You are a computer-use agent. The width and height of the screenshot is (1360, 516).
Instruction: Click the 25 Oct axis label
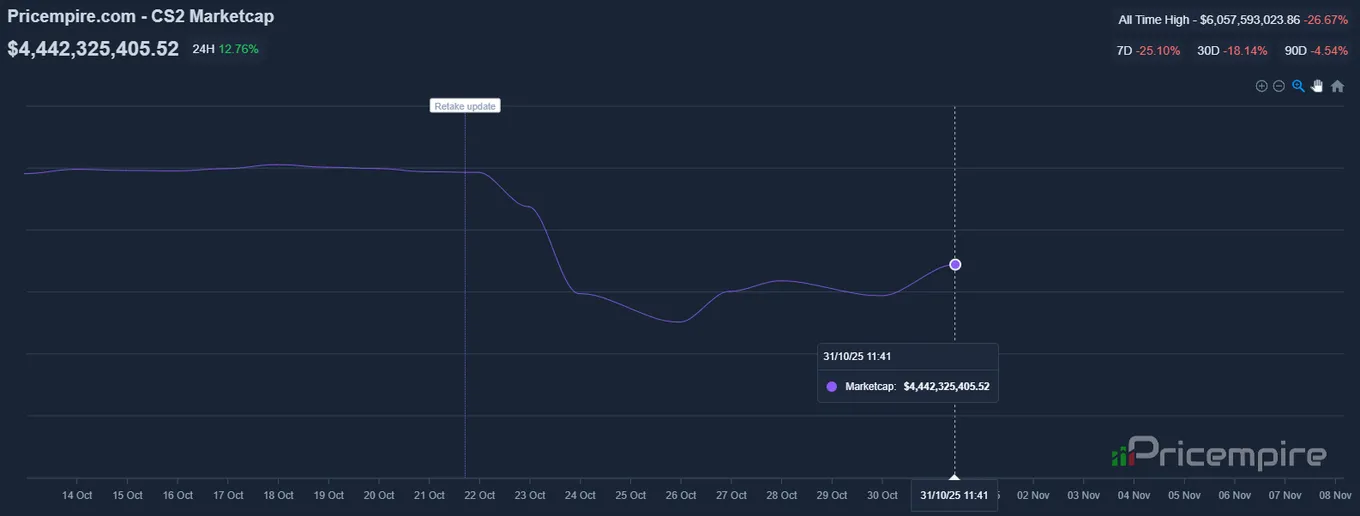click(x=631, y=495)
